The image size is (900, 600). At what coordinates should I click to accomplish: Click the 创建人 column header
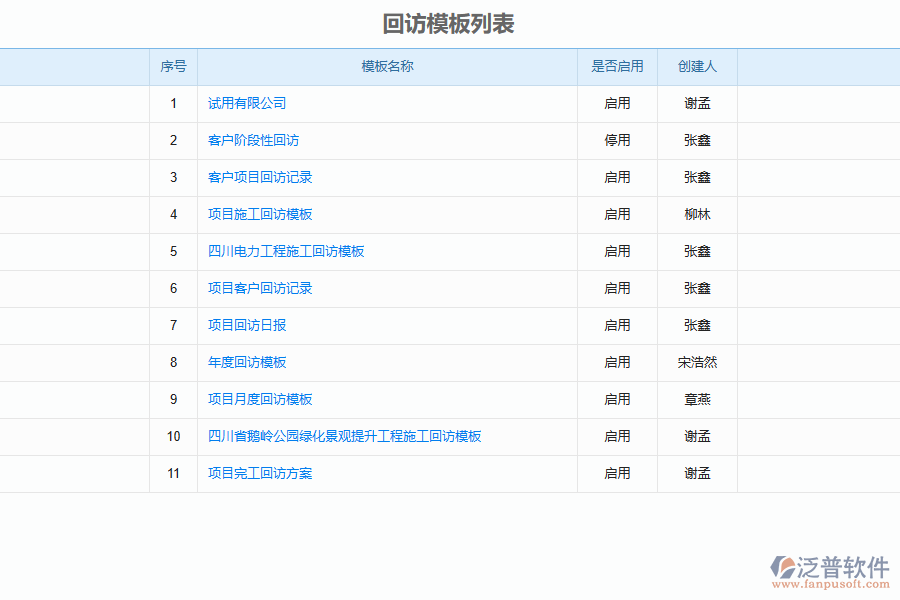pos(695,66)
